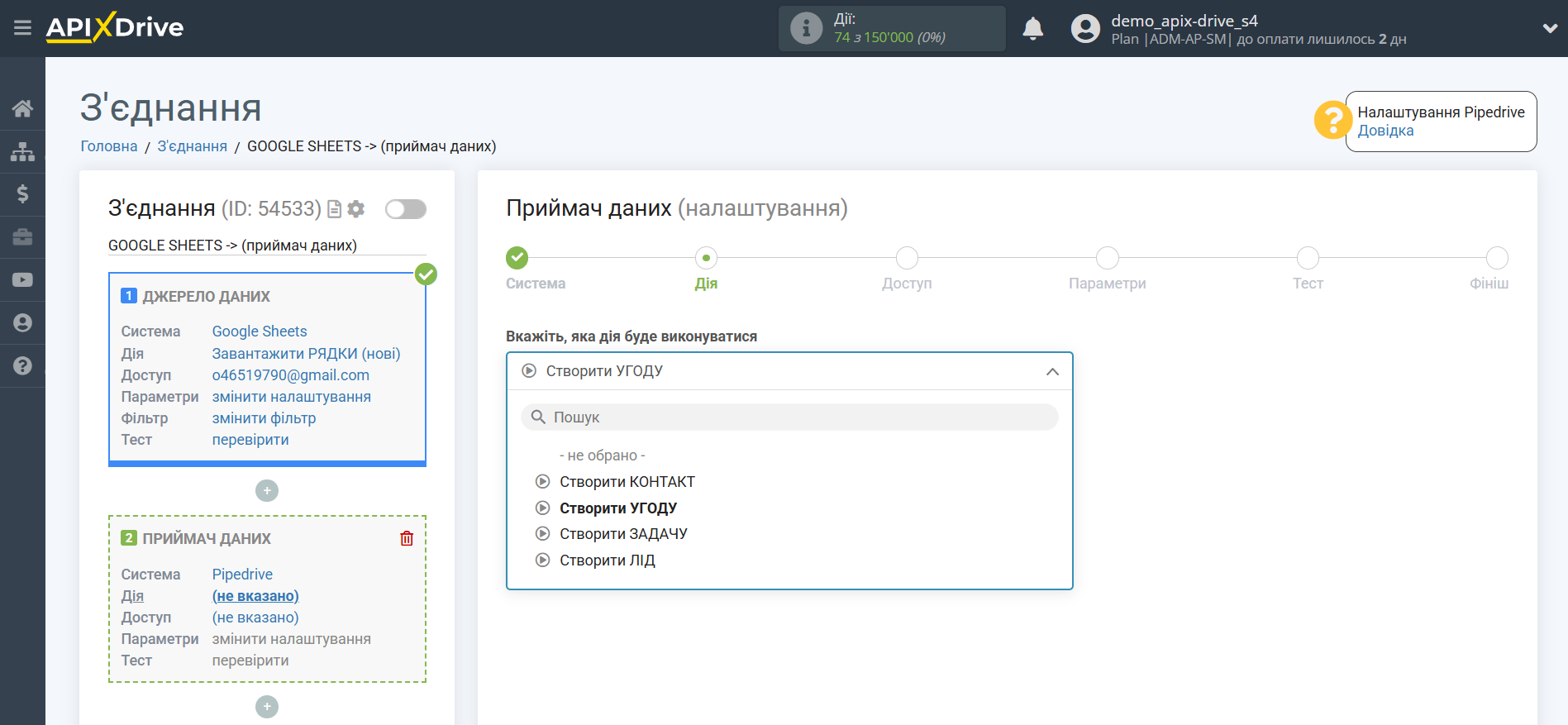Click the search magnifier icon

tap(538, 417)
